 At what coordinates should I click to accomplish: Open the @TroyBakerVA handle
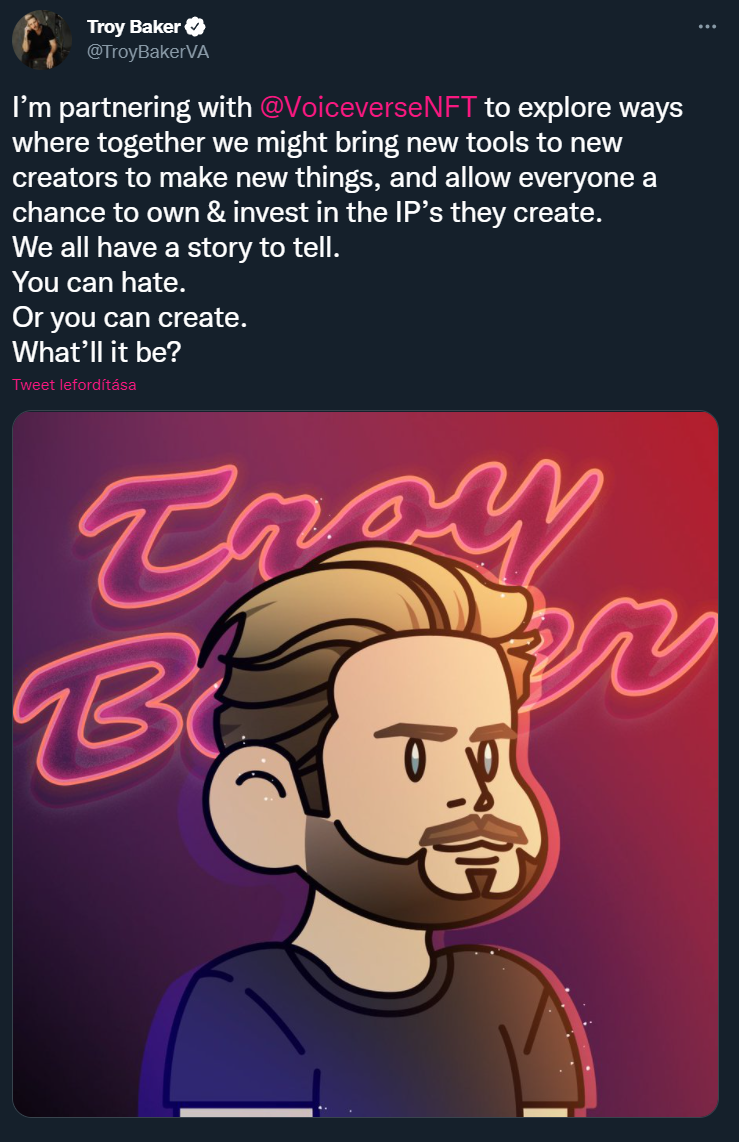pos(148,52)
